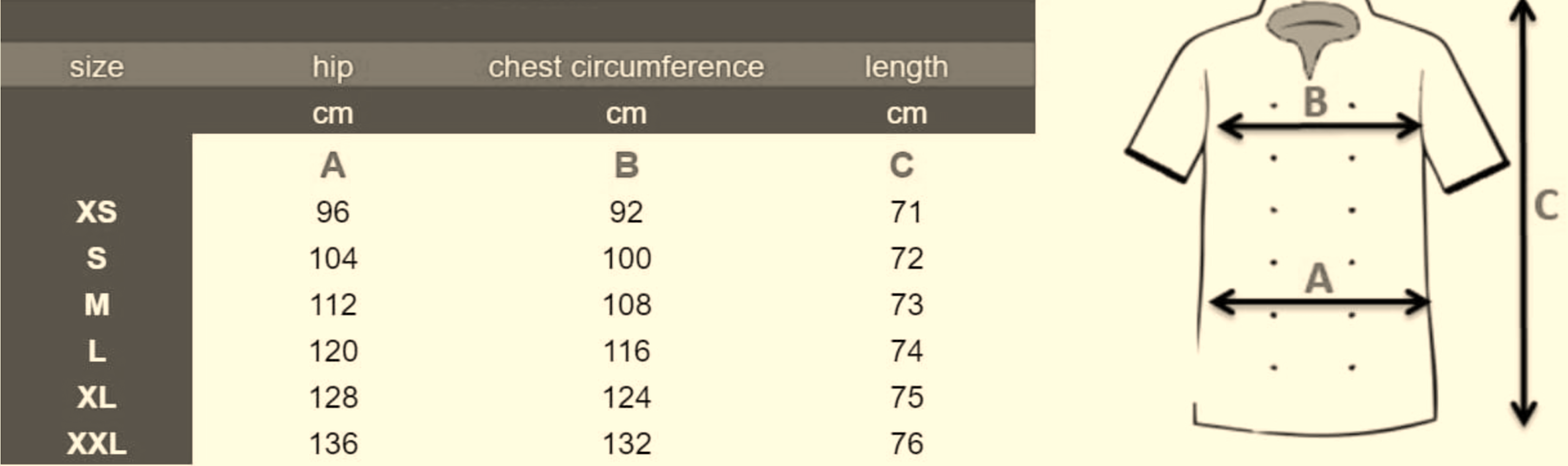This screenshot has height=466, width=1568.
Task: Click hip value 104 in the S row
Action: tap(333, 258)
